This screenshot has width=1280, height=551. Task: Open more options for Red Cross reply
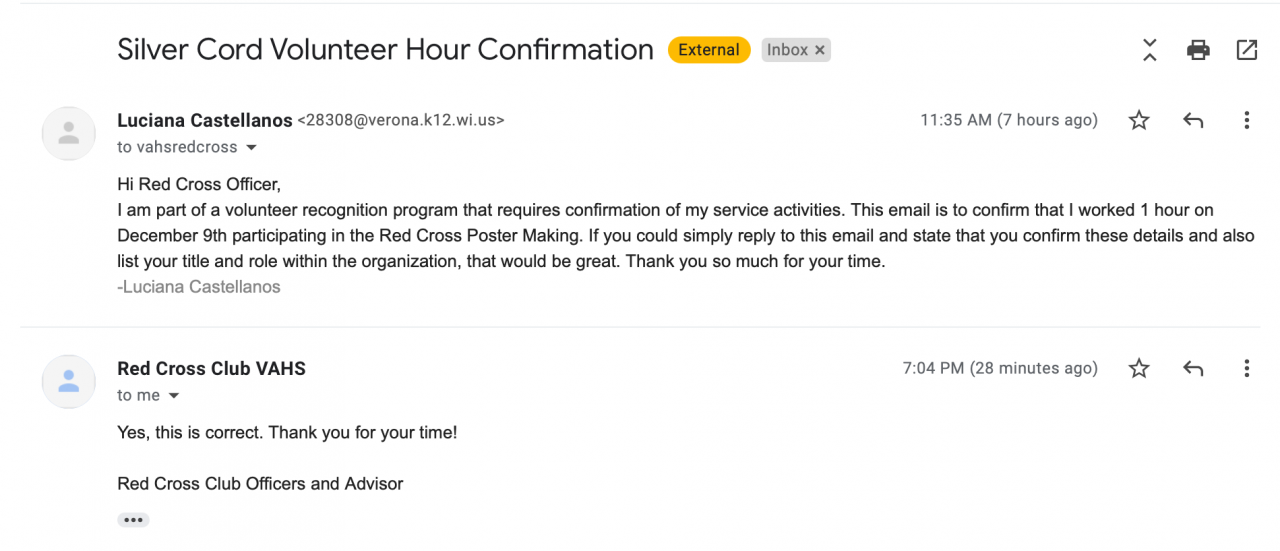tap(1246, 369)
